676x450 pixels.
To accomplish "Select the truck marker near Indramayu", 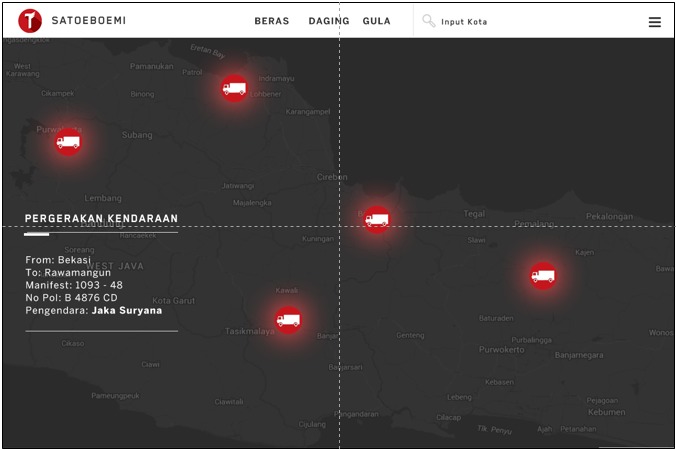I will (x=234, y=88).
